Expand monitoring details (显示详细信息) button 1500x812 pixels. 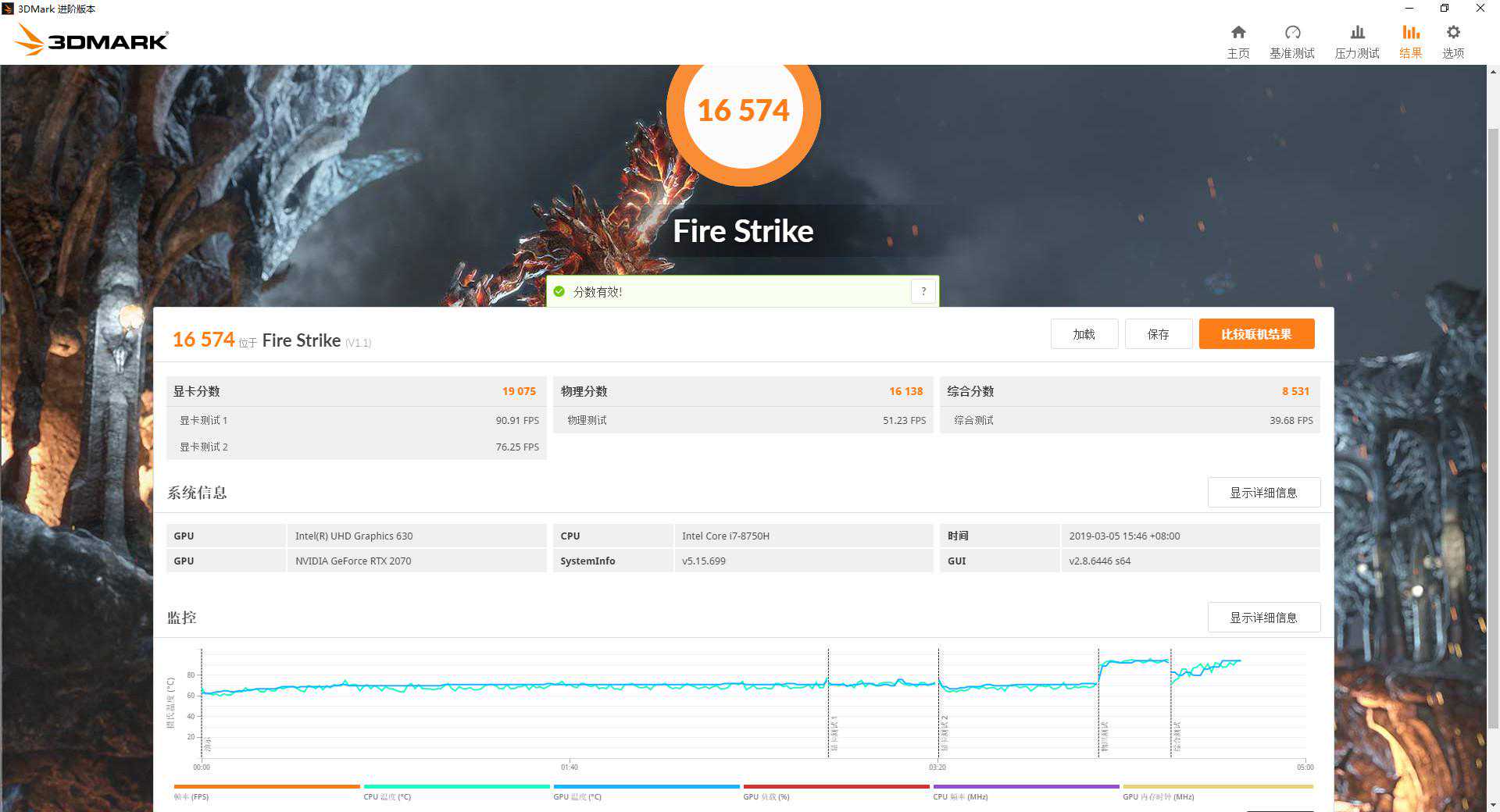pos(1263,618)
